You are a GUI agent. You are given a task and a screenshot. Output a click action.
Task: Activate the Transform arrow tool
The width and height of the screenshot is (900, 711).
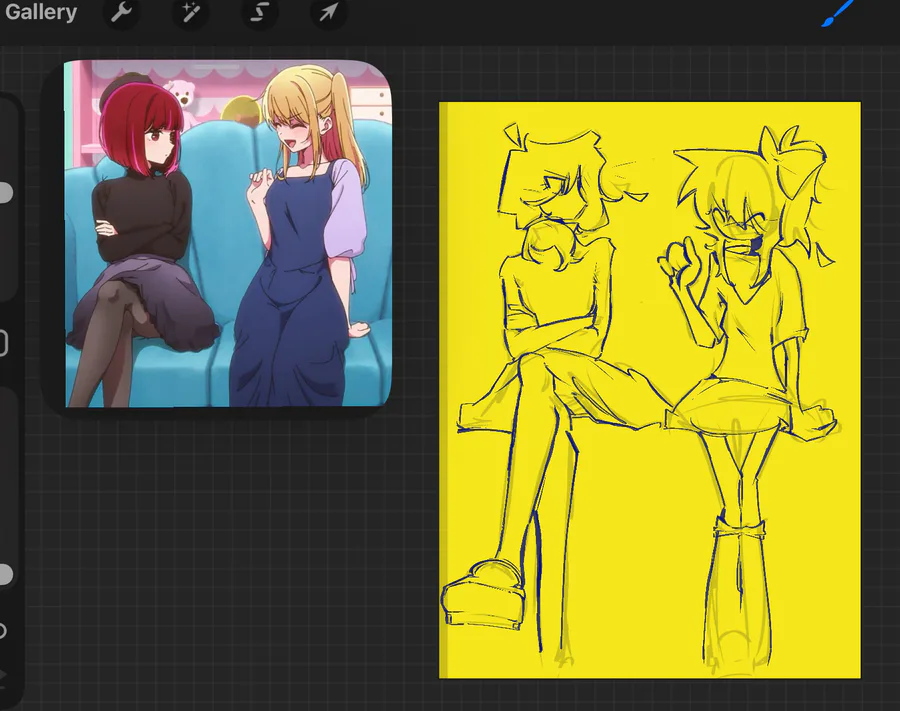[x=328, y=13]
